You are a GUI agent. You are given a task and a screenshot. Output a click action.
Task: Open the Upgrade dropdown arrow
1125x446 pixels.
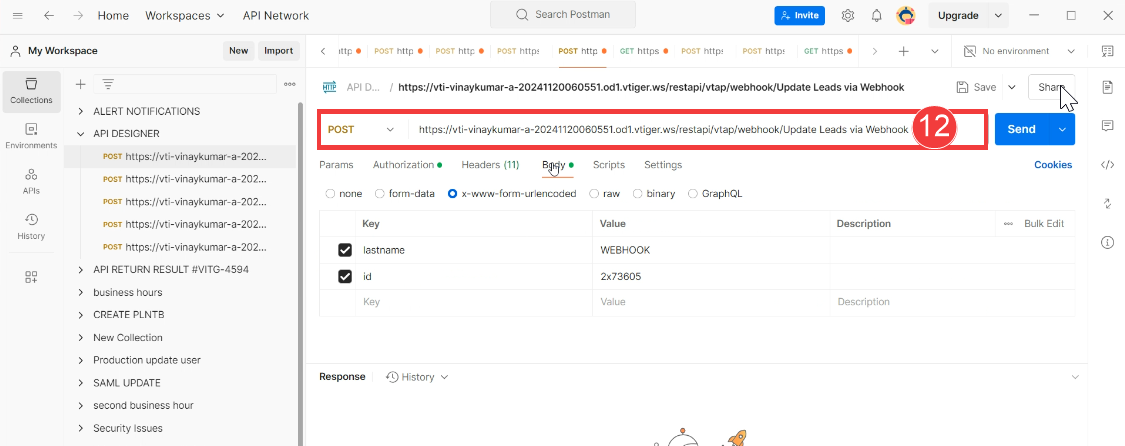[998, 15]
